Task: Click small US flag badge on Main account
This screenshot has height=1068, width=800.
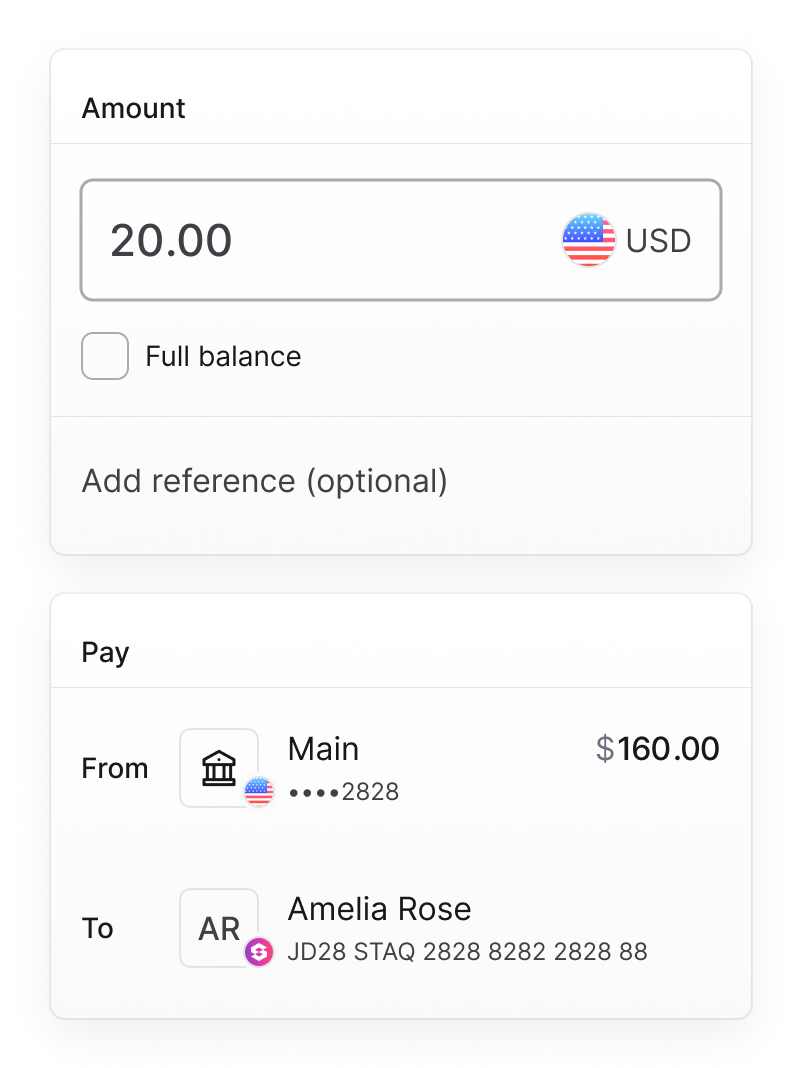Action: coord(259,792)
